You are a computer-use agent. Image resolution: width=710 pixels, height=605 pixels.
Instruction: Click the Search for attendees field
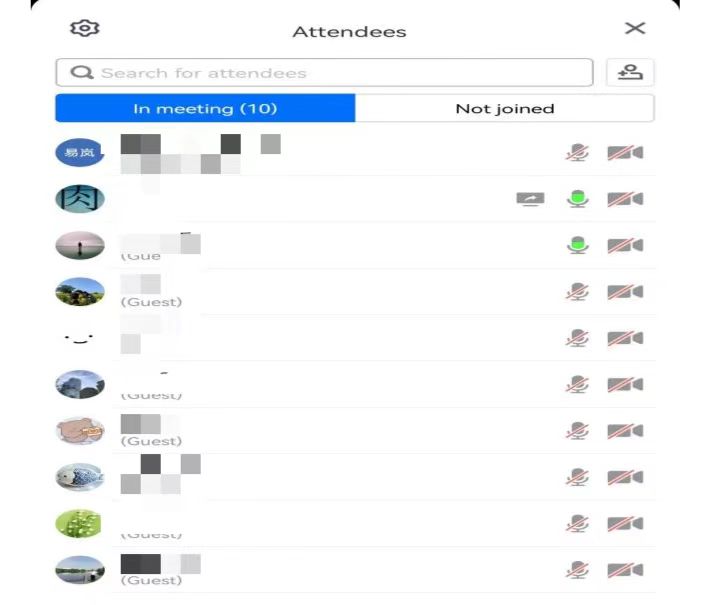[x=324, y=72]
